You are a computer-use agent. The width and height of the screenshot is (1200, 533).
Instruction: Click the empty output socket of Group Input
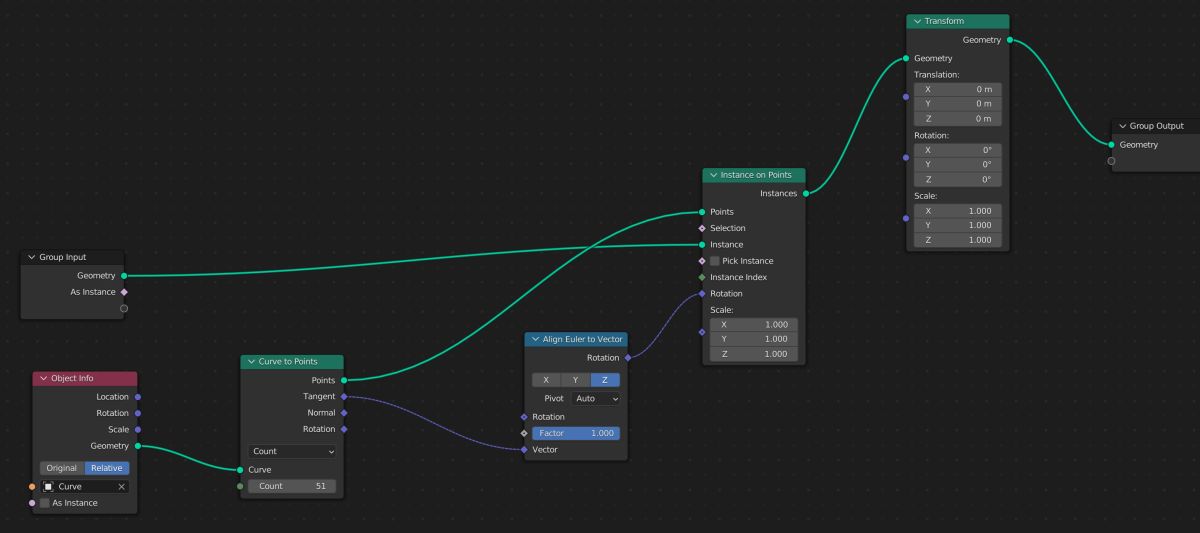click(x=124, y=308)
